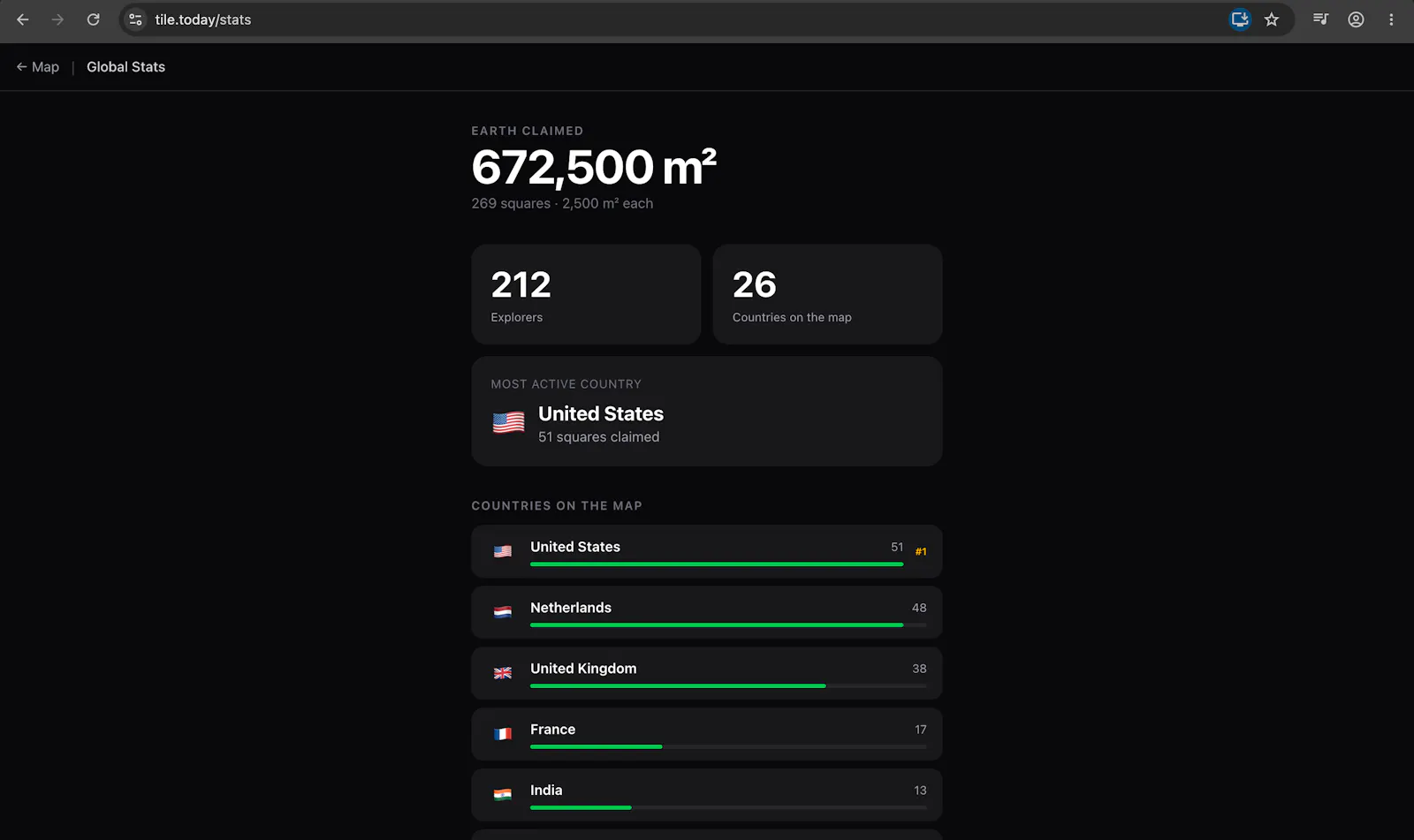Click the 'Countries on the map' section heading
Image resolution: width=1414 pixels, height=840 pixels.
(x=557, y=506)
